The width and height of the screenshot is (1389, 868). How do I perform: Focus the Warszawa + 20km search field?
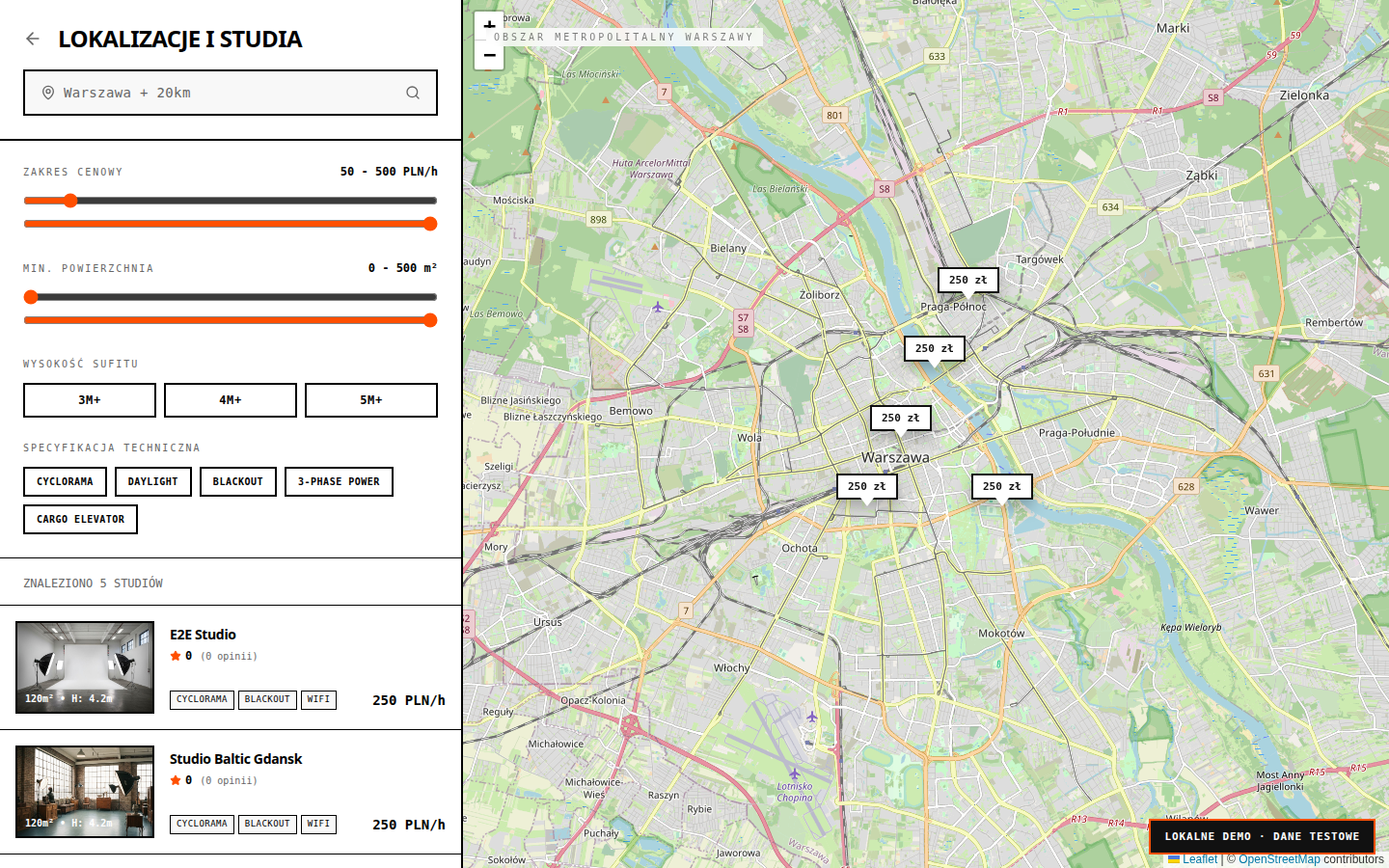point(231,93)
